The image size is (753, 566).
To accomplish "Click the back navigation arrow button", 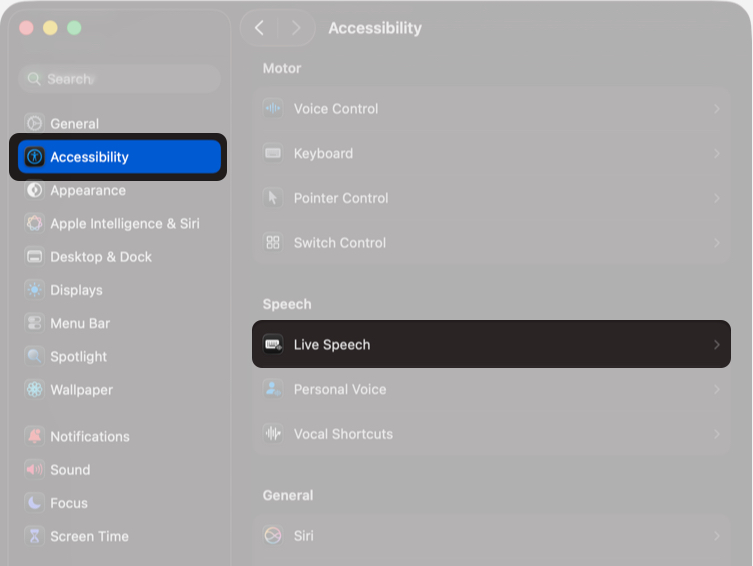I will [259, 28].
